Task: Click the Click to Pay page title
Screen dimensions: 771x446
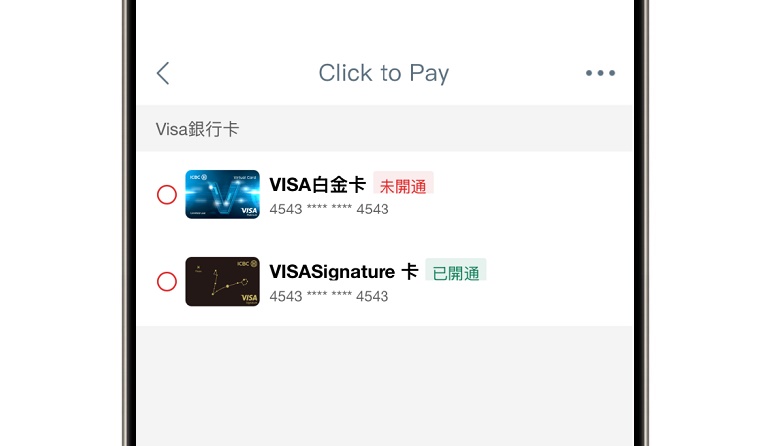Action: 384,73
